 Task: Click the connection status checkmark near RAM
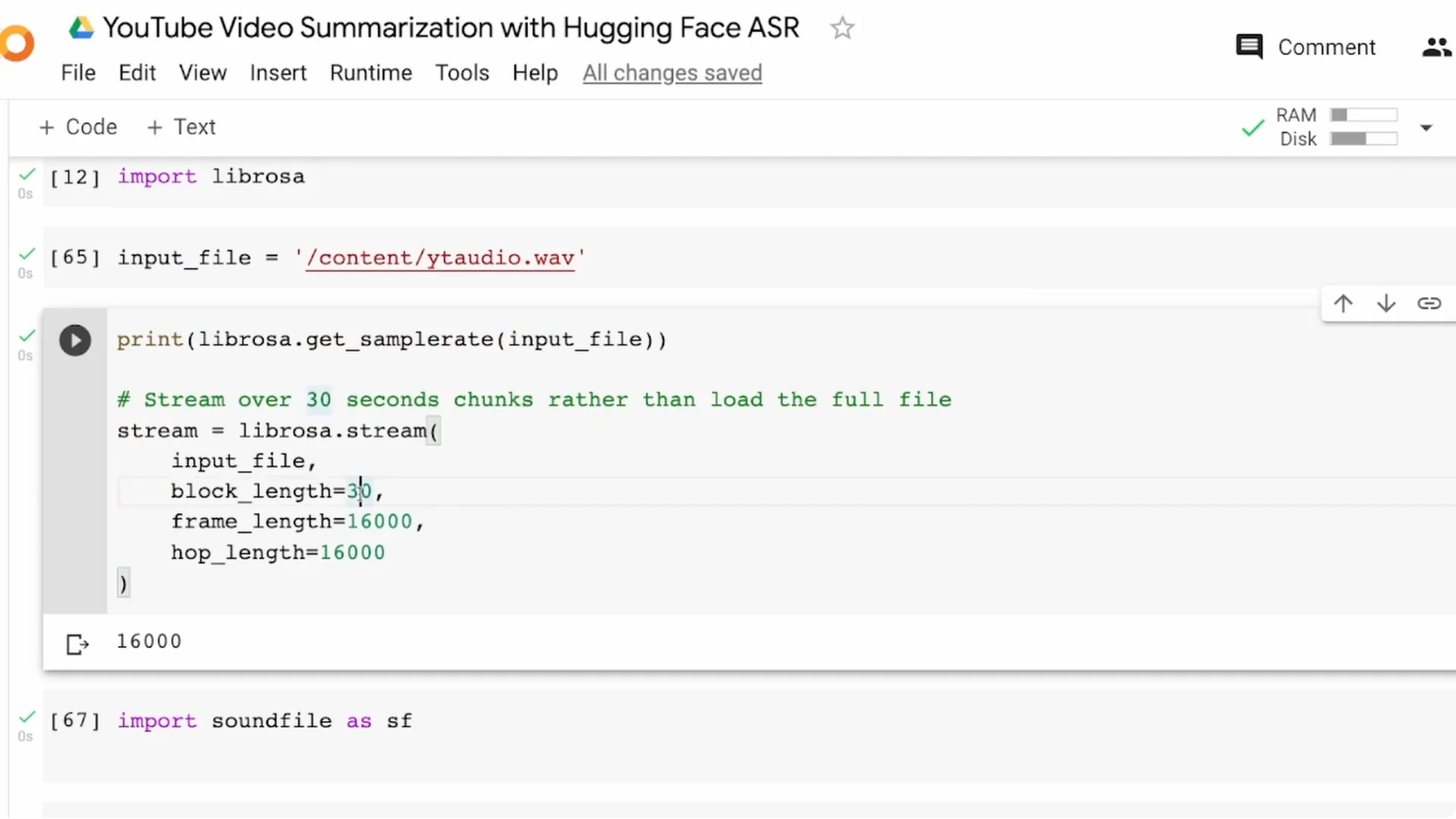1251,127
